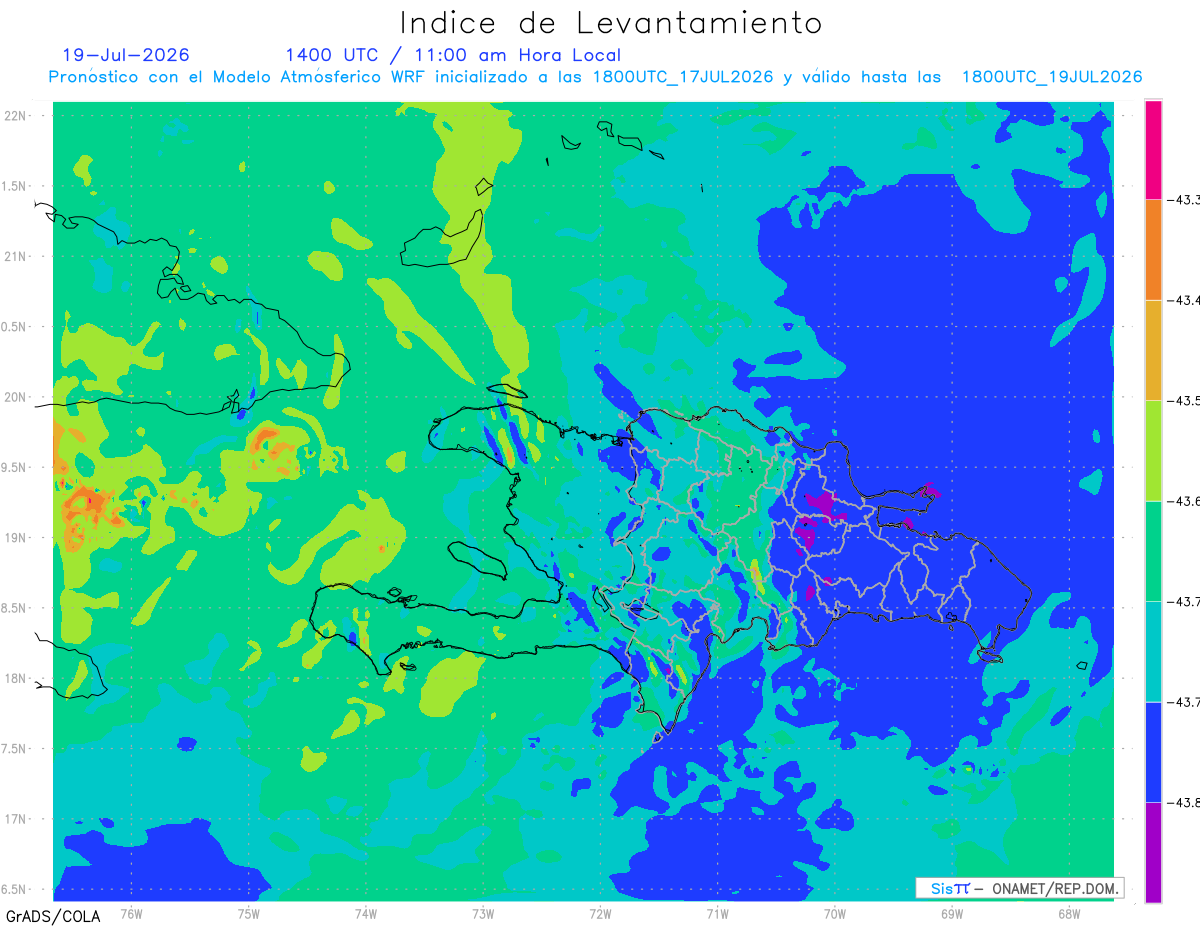Click the '20N' latitude label
Screen dimensions: 1200x927
16,397
